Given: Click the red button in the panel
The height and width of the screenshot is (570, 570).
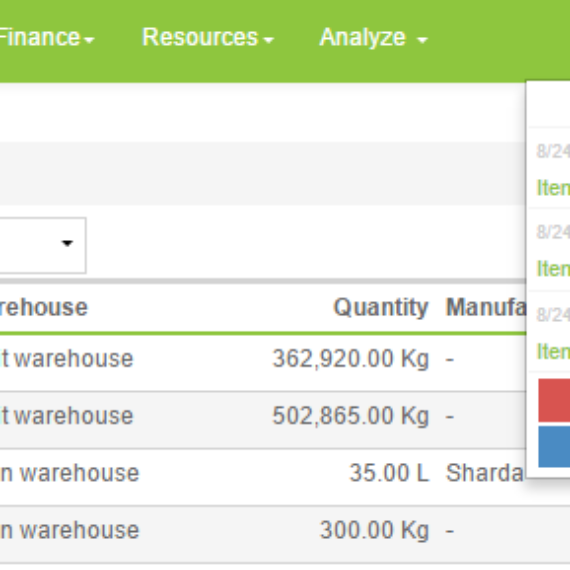Looking at the screenshot, I should pyautogui.click(x=554, y=400).
